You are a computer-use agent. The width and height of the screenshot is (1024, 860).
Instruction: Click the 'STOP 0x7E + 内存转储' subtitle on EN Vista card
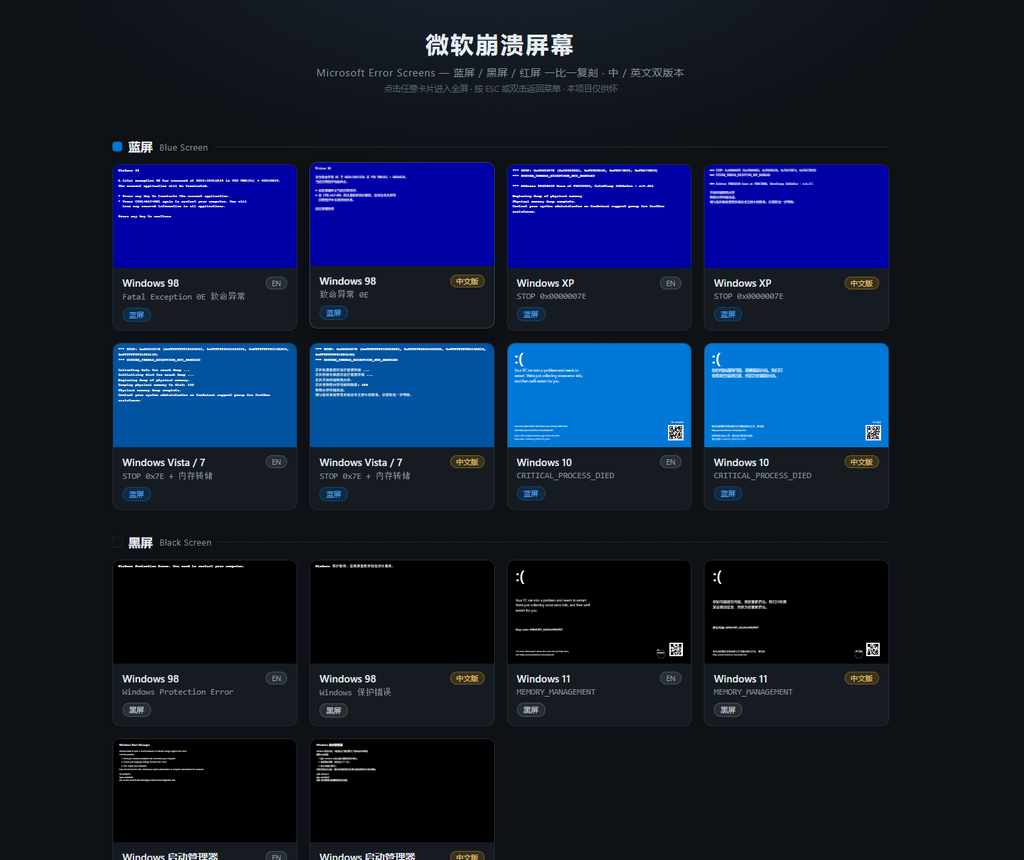click(167, 476)
